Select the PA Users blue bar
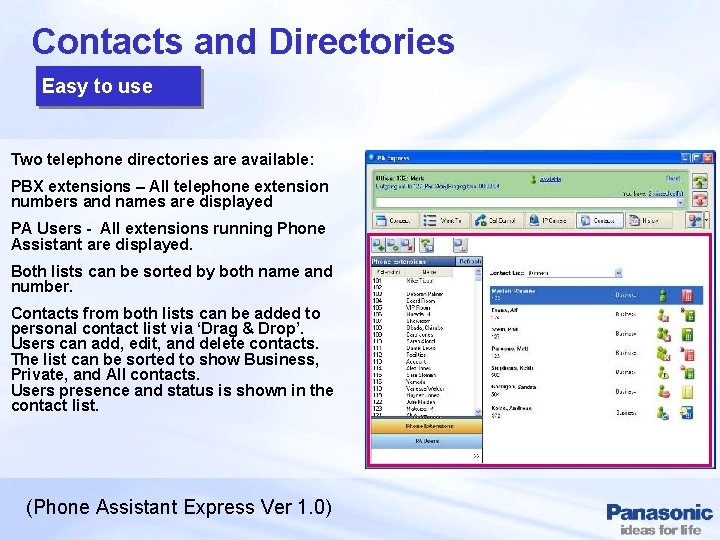 (427, 441)
